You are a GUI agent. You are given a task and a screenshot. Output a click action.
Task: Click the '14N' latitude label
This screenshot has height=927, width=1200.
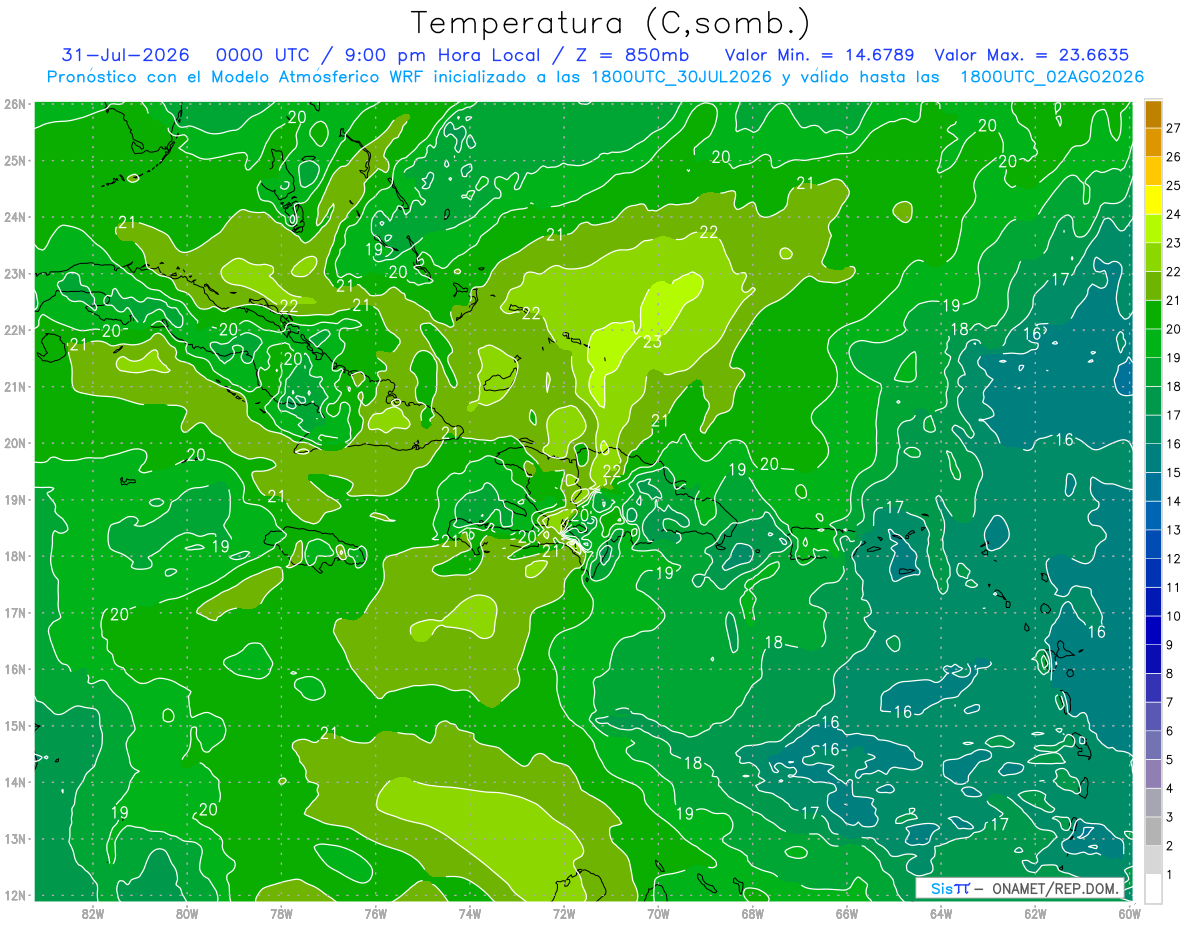tap(14, 782)
